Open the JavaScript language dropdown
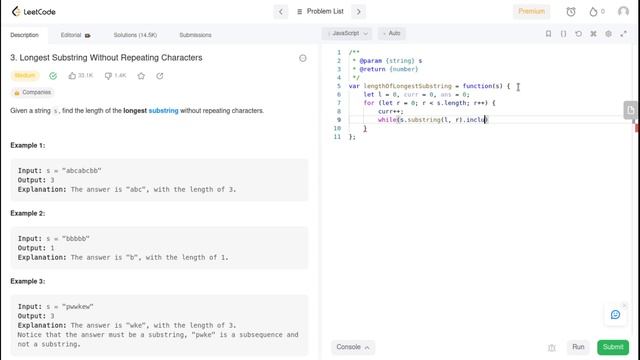The width and height of the screenshot is (640, 360). pos(347,33)
